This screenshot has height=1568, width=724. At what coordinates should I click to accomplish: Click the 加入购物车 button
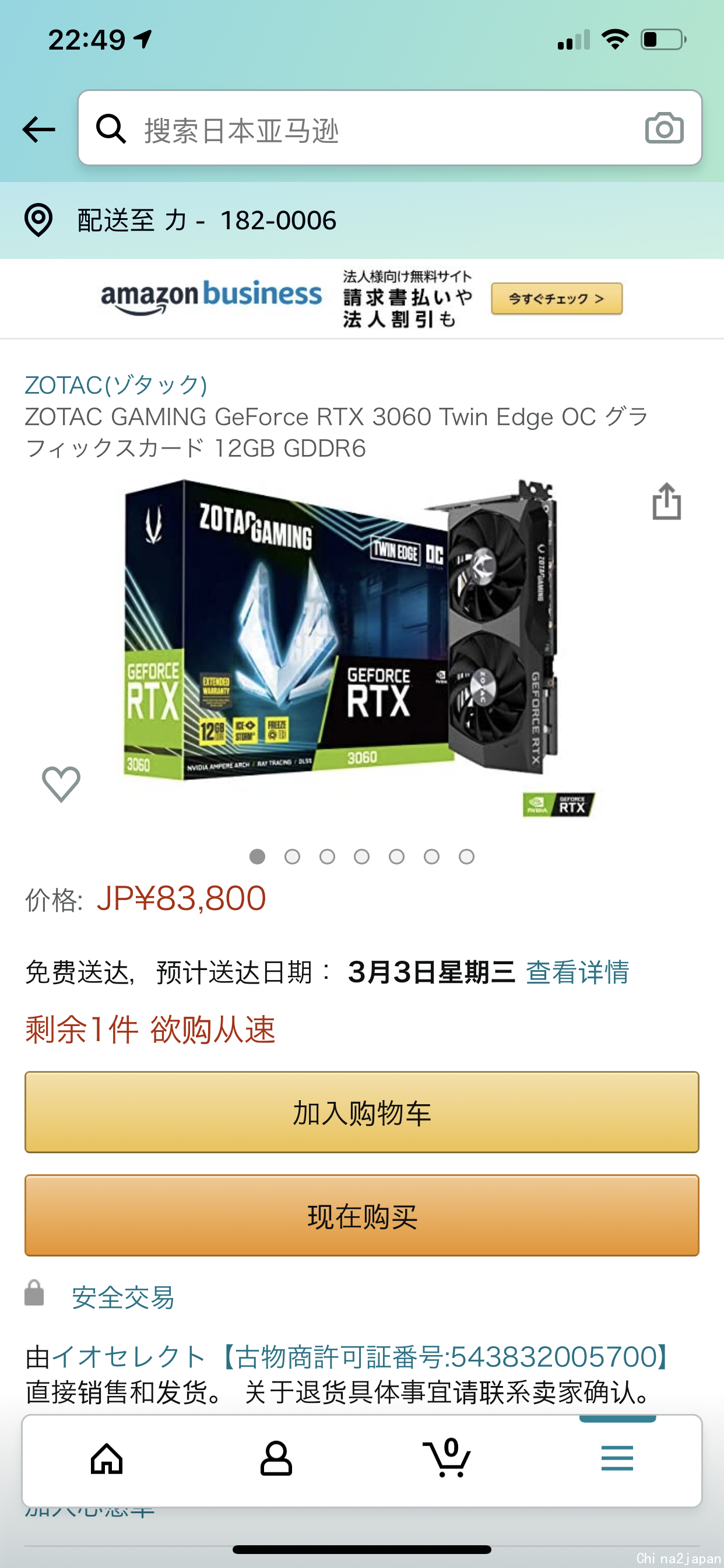362,1112
